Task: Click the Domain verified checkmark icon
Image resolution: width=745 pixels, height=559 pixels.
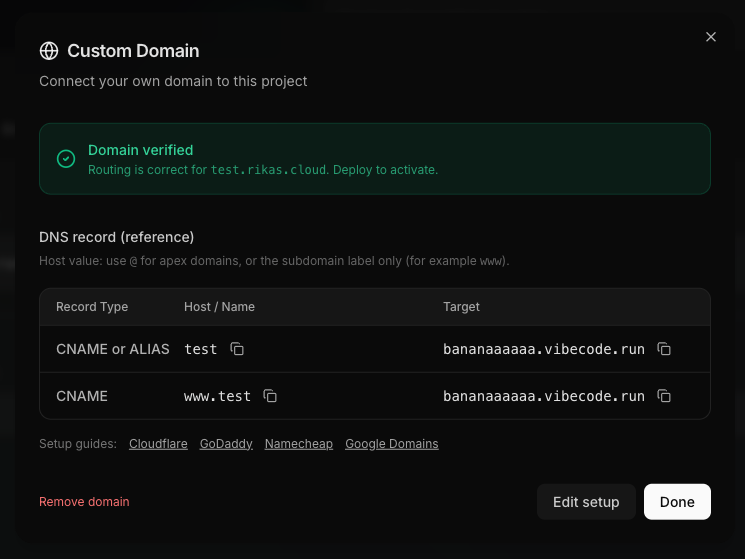Action: coord(66,159)
